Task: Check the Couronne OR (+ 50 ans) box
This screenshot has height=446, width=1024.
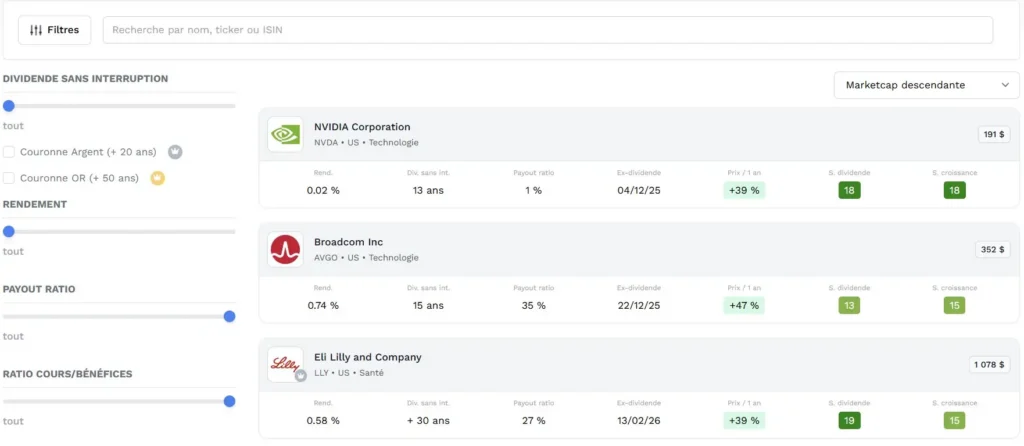Action: (9, 178)
